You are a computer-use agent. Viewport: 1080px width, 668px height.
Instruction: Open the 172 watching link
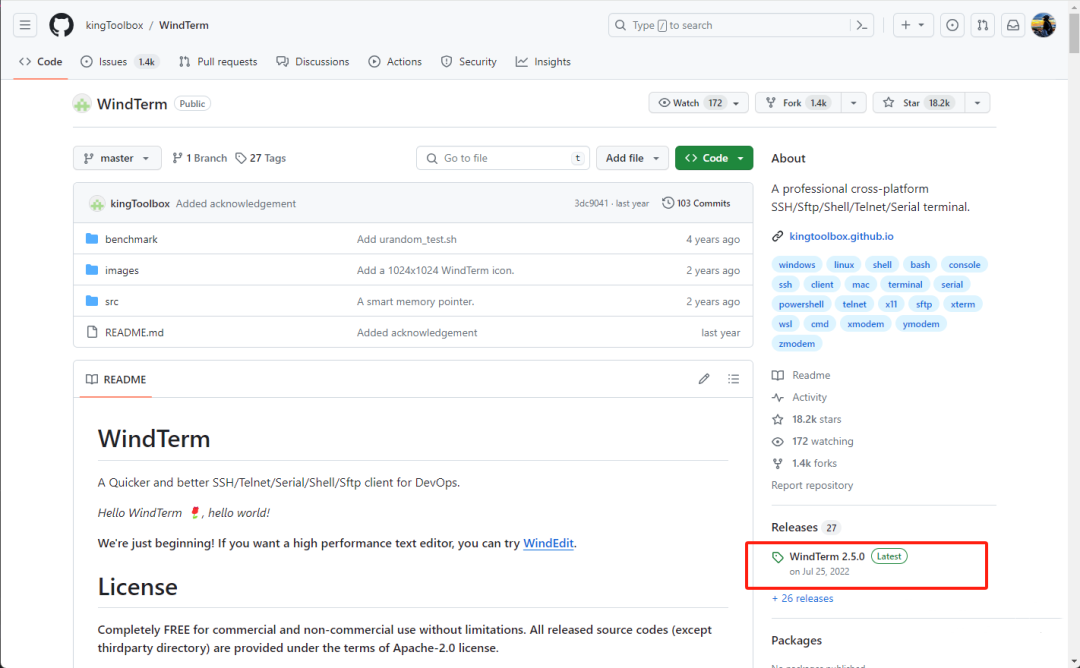point(822,441)
